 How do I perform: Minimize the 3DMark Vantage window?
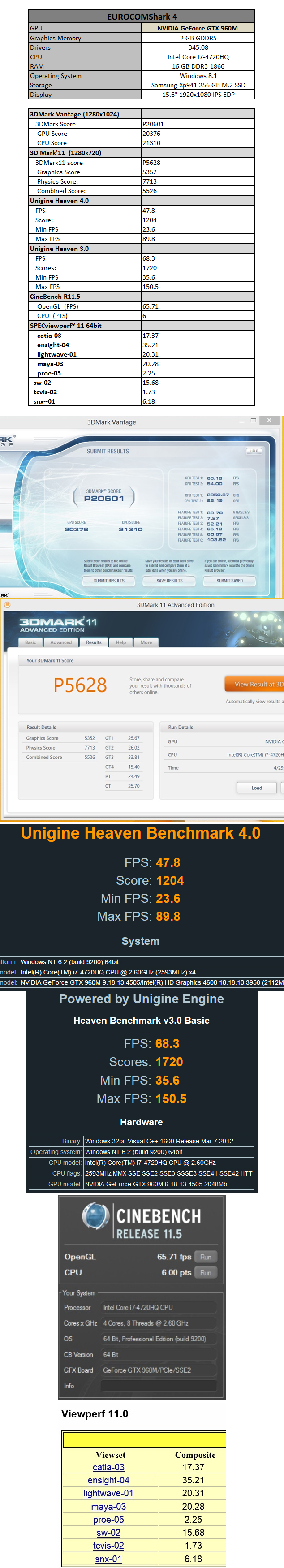pyautogui.click(x=242, y=421)
